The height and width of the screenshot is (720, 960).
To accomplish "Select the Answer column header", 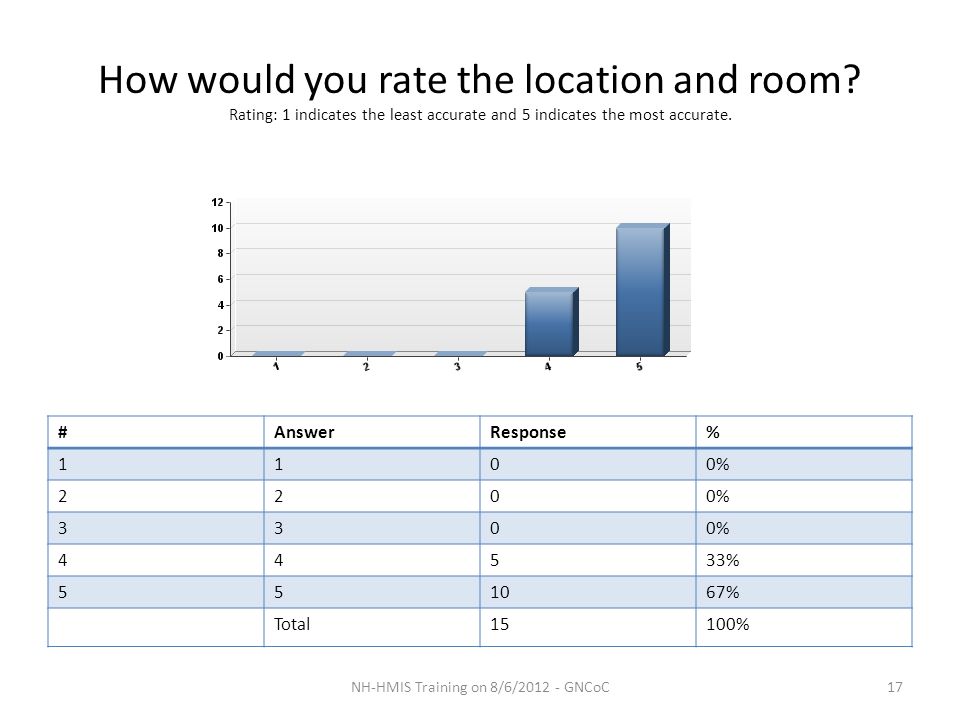I will 372,432.
